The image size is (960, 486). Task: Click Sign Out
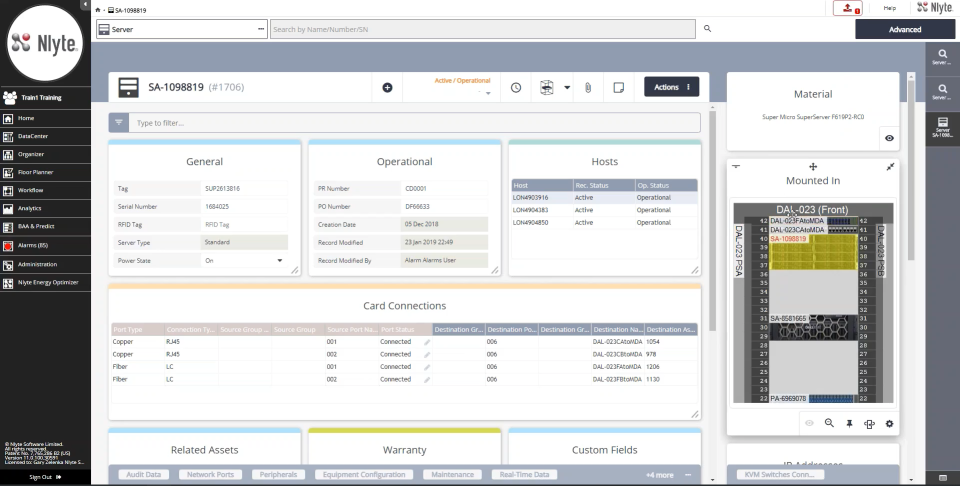pyautogui.click(x=45, y=477)
